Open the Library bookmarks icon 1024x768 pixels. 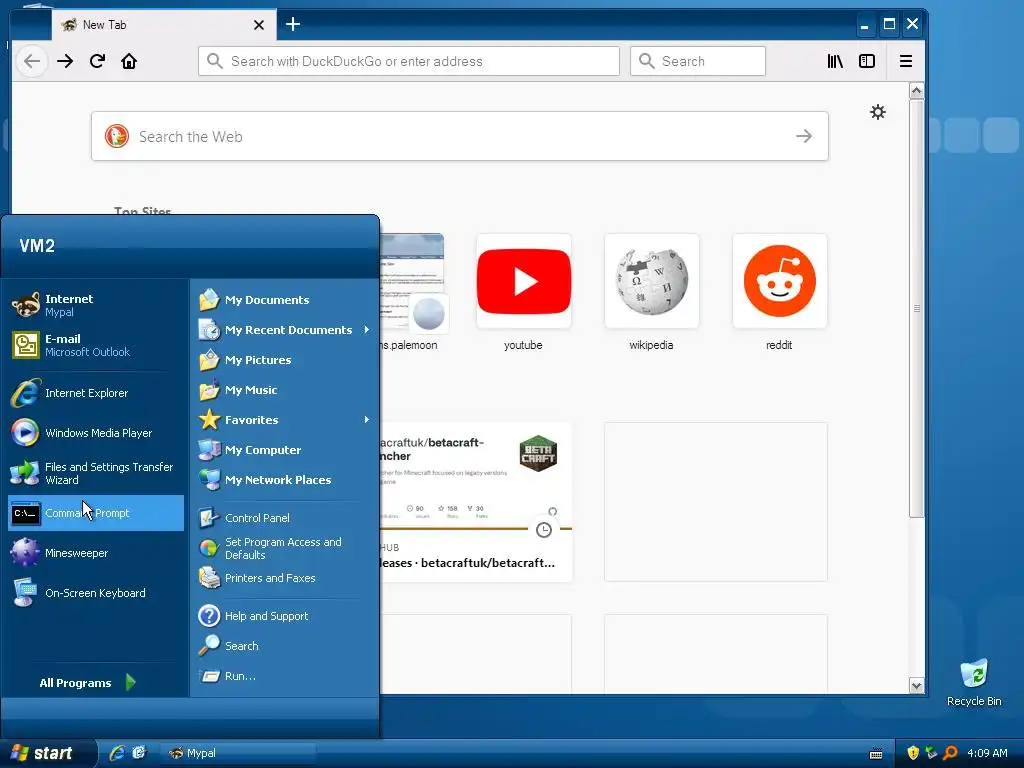[x=835, y=61]
